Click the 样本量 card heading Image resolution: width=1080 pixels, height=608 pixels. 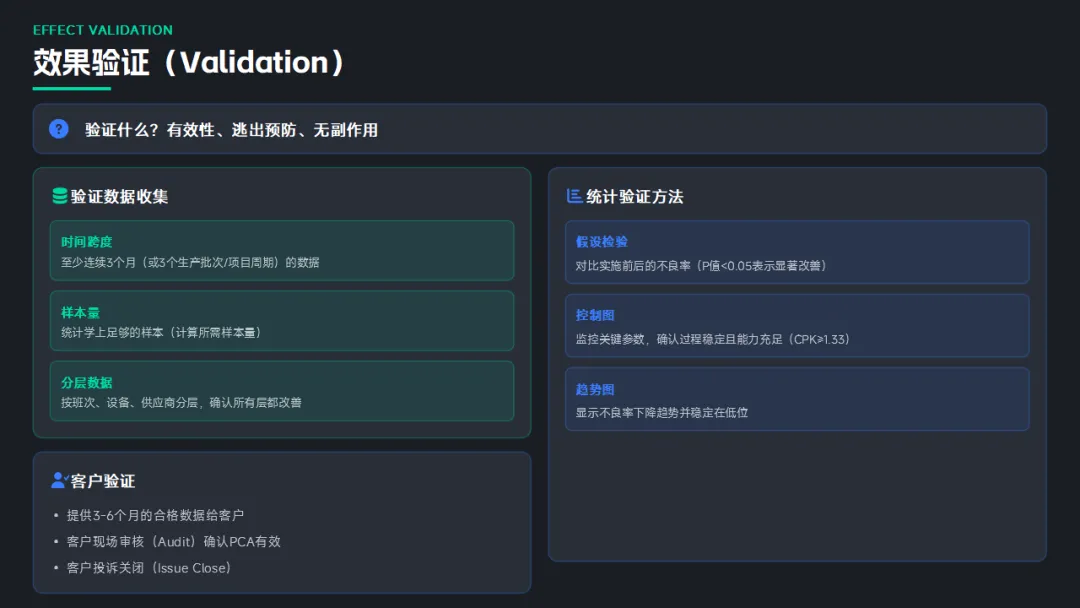[80, 312]
